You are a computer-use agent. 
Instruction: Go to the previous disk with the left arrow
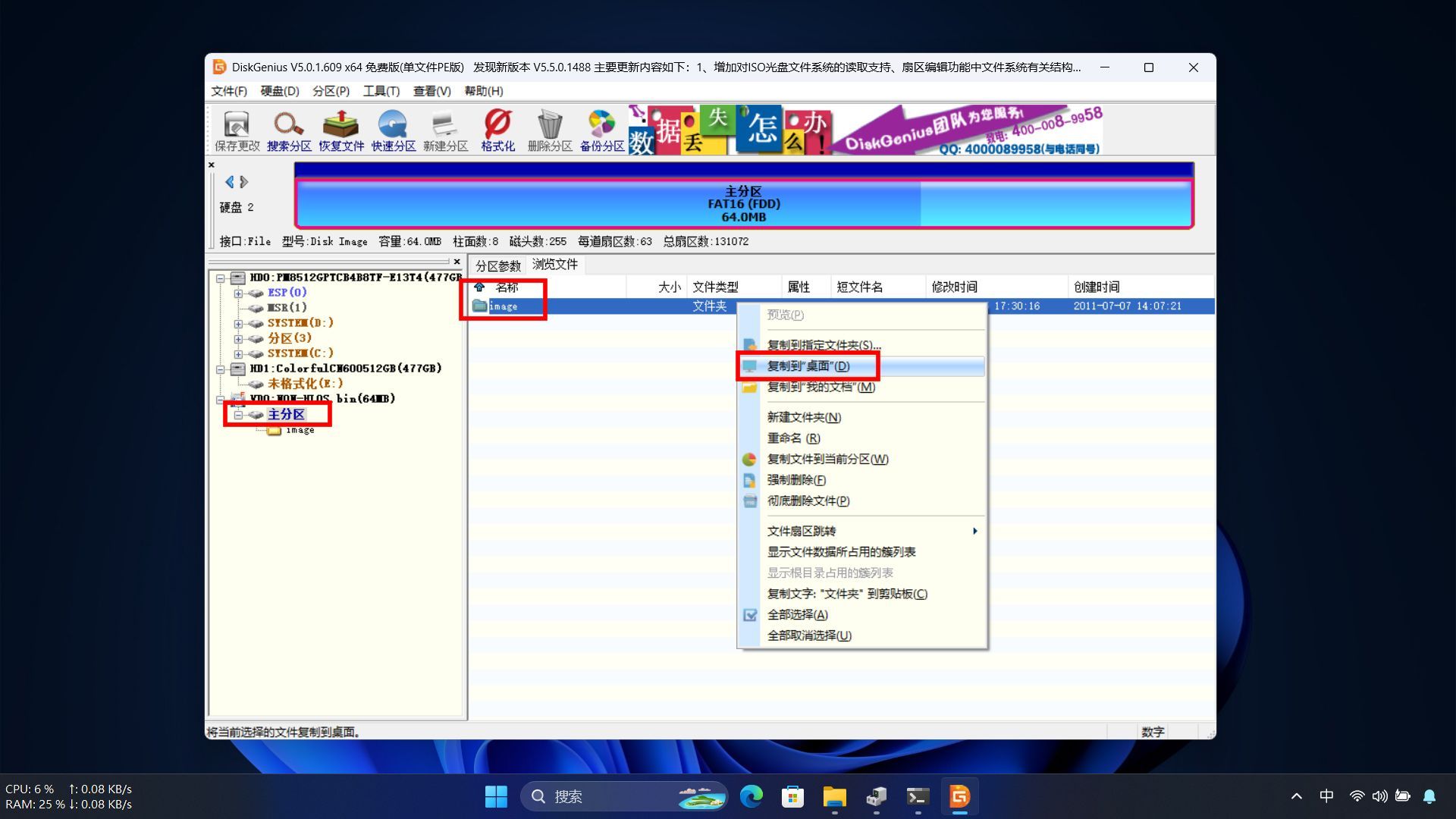point(229,182)
